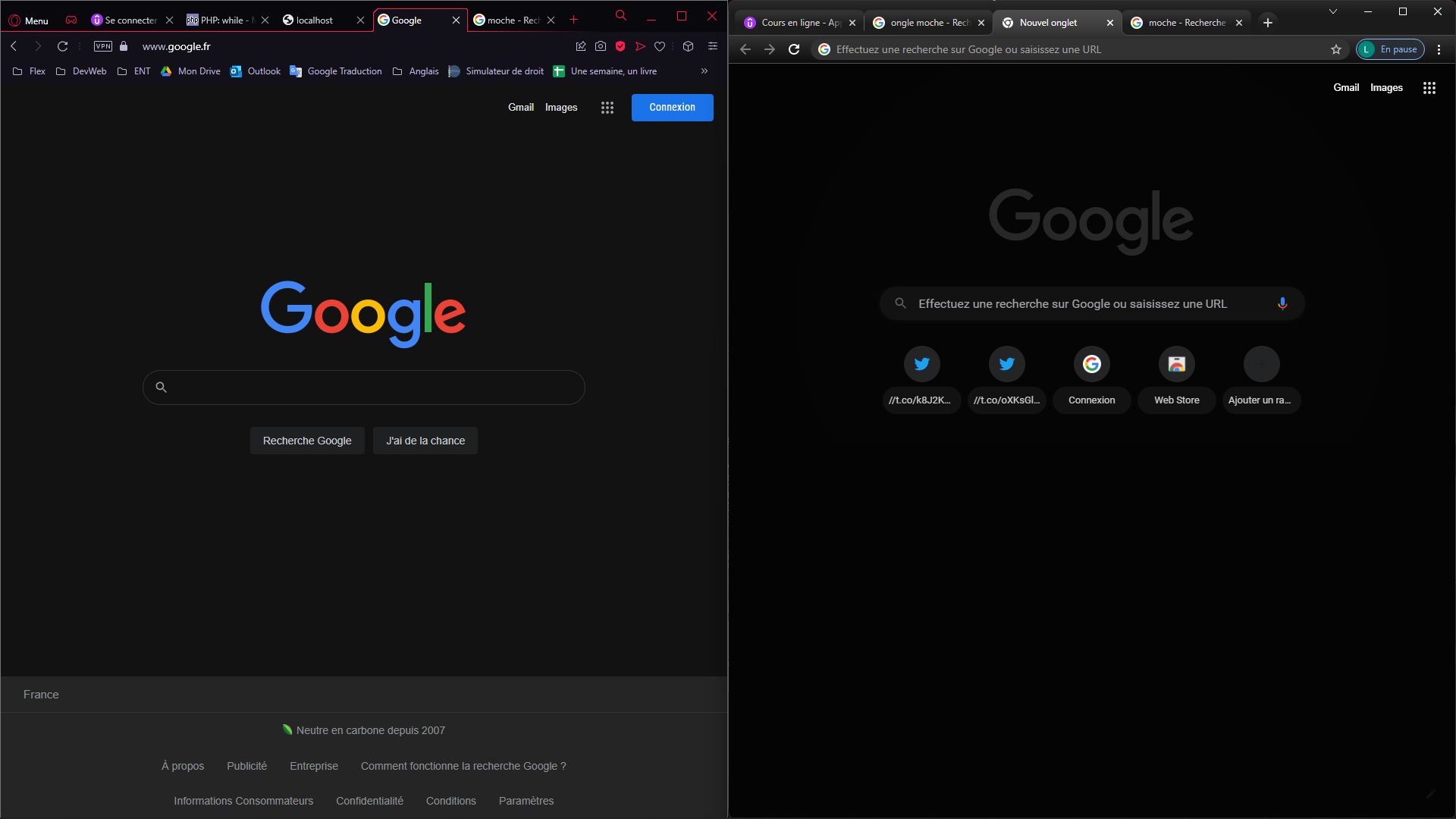Close the Nouvel onglet tab in Chrome
The width and height of the screenshot is (1456, 819).
[x=1110, y=23]
